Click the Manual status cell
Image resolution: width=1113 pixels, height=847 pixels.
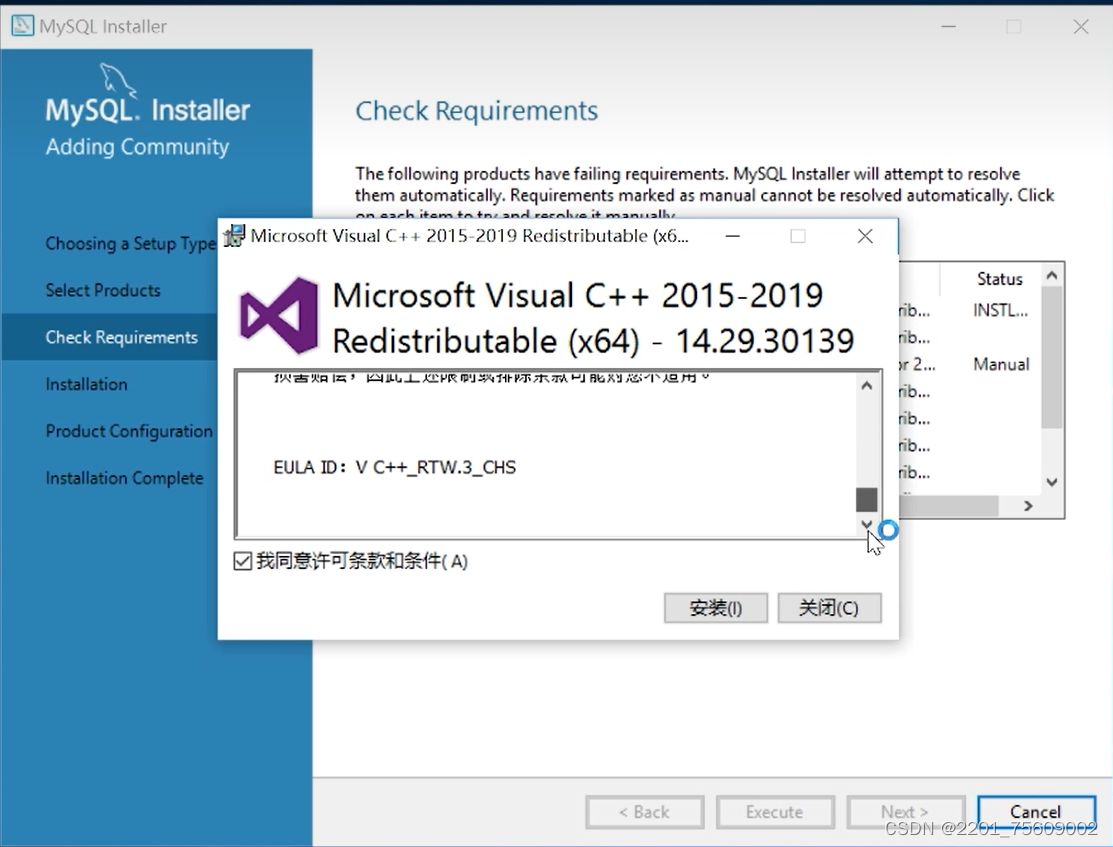coord(1001,364)
